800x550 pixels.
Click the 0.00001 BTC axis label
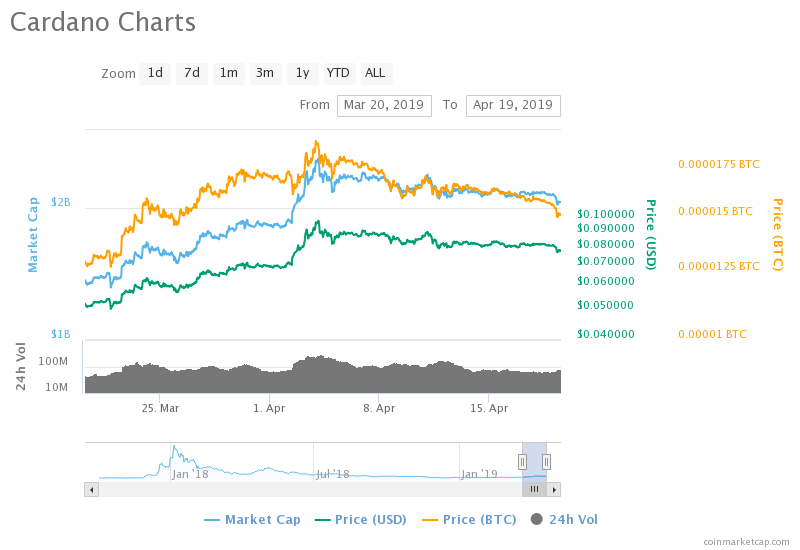tap(712, 334)
